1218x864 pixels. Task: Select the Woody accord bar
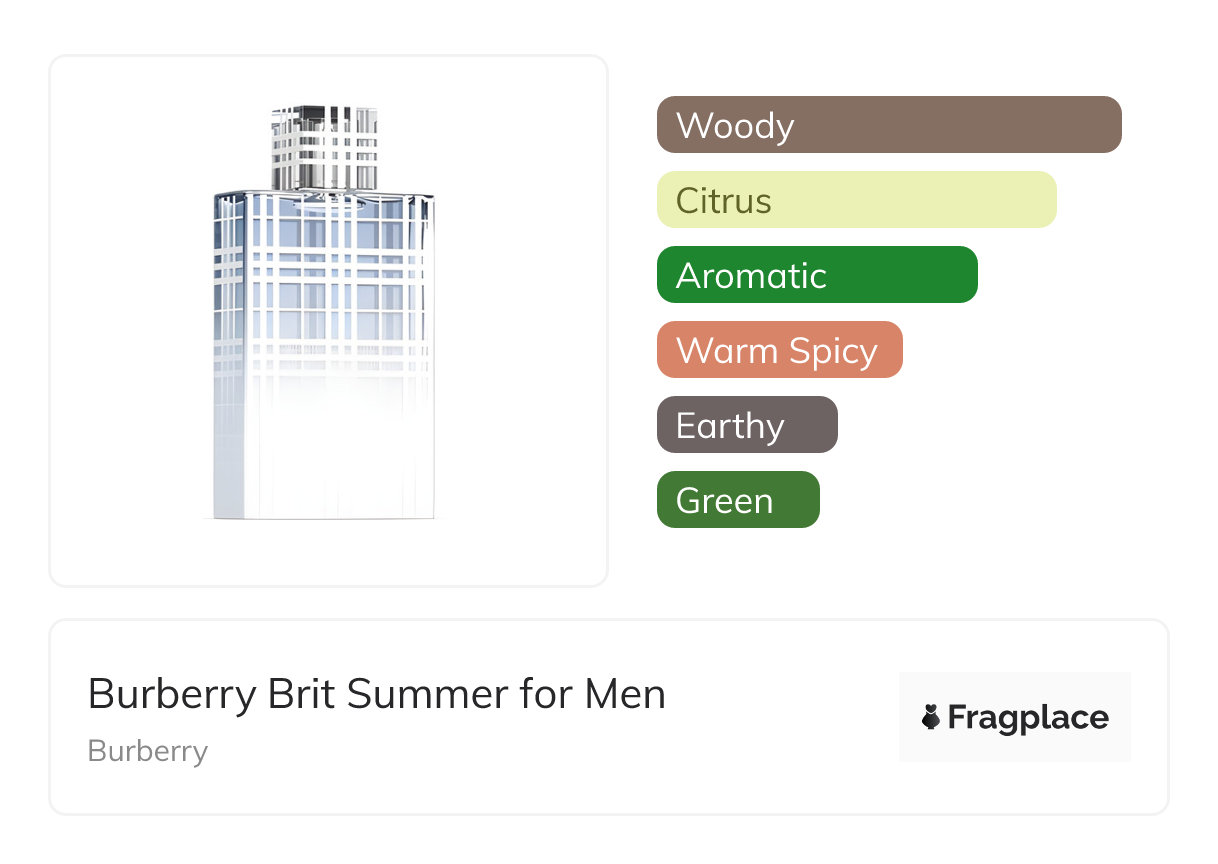point(888,125)
